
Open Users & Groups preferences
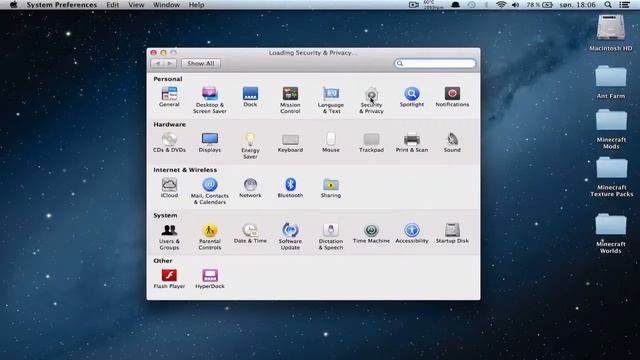coord(169,237)
